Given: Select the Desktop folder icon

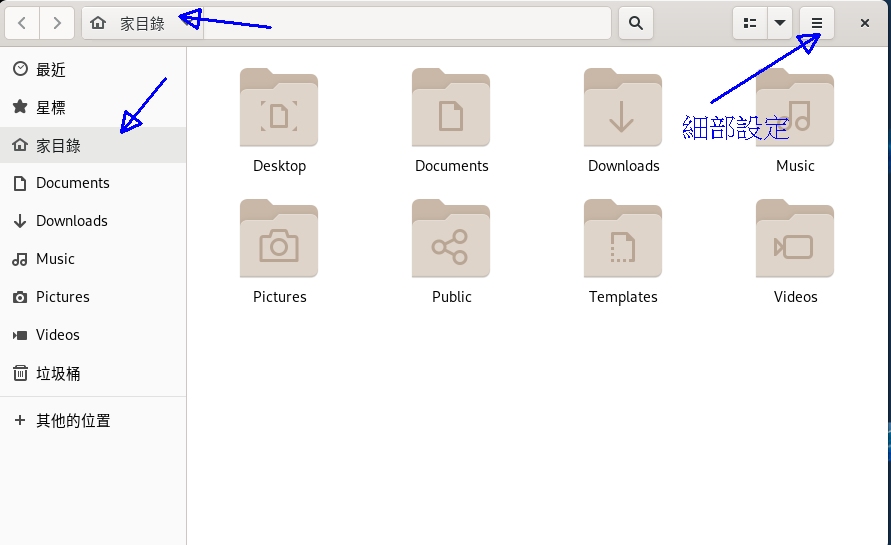Looking at the screenshot, I should [x=279, y=109].
